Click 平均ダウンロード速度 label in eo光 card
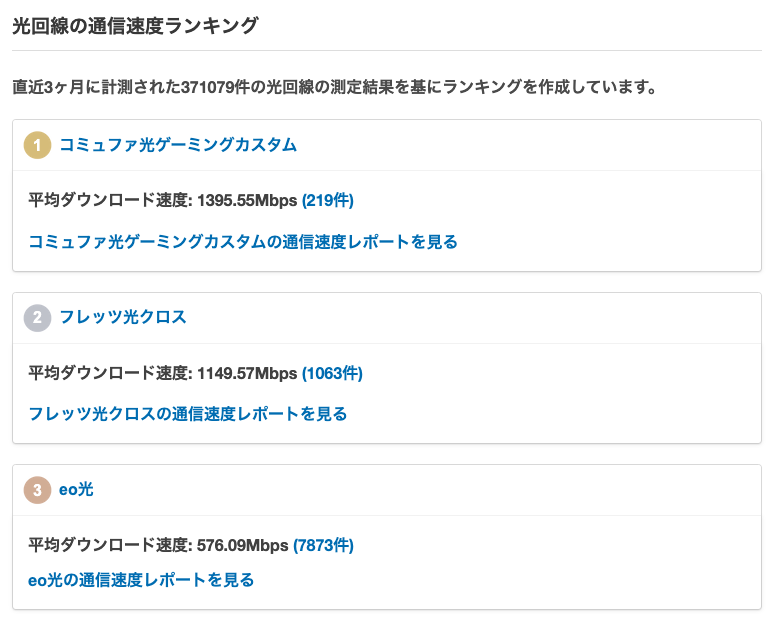The height and width of the screenshot is (624, 774). 108,546
